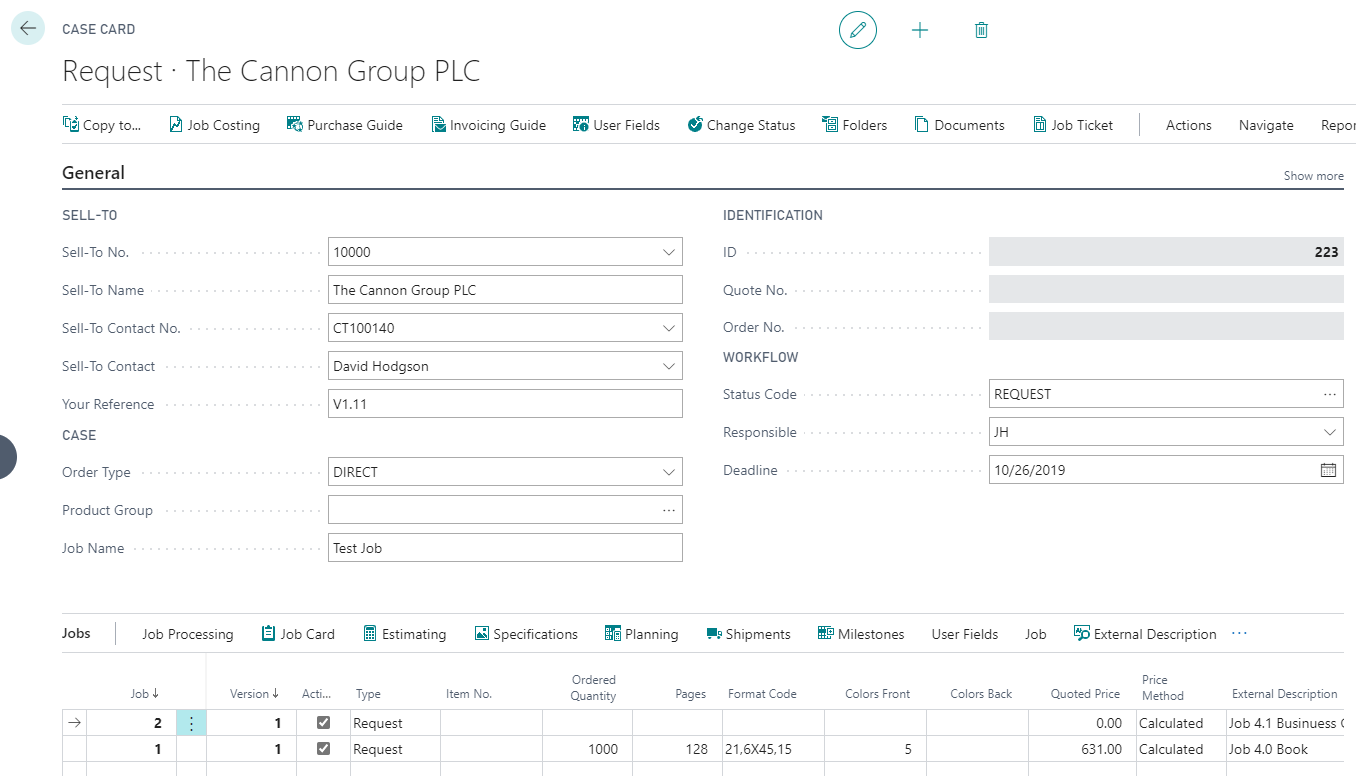Open Deadline calendar picker icon

click(1329, 470)
